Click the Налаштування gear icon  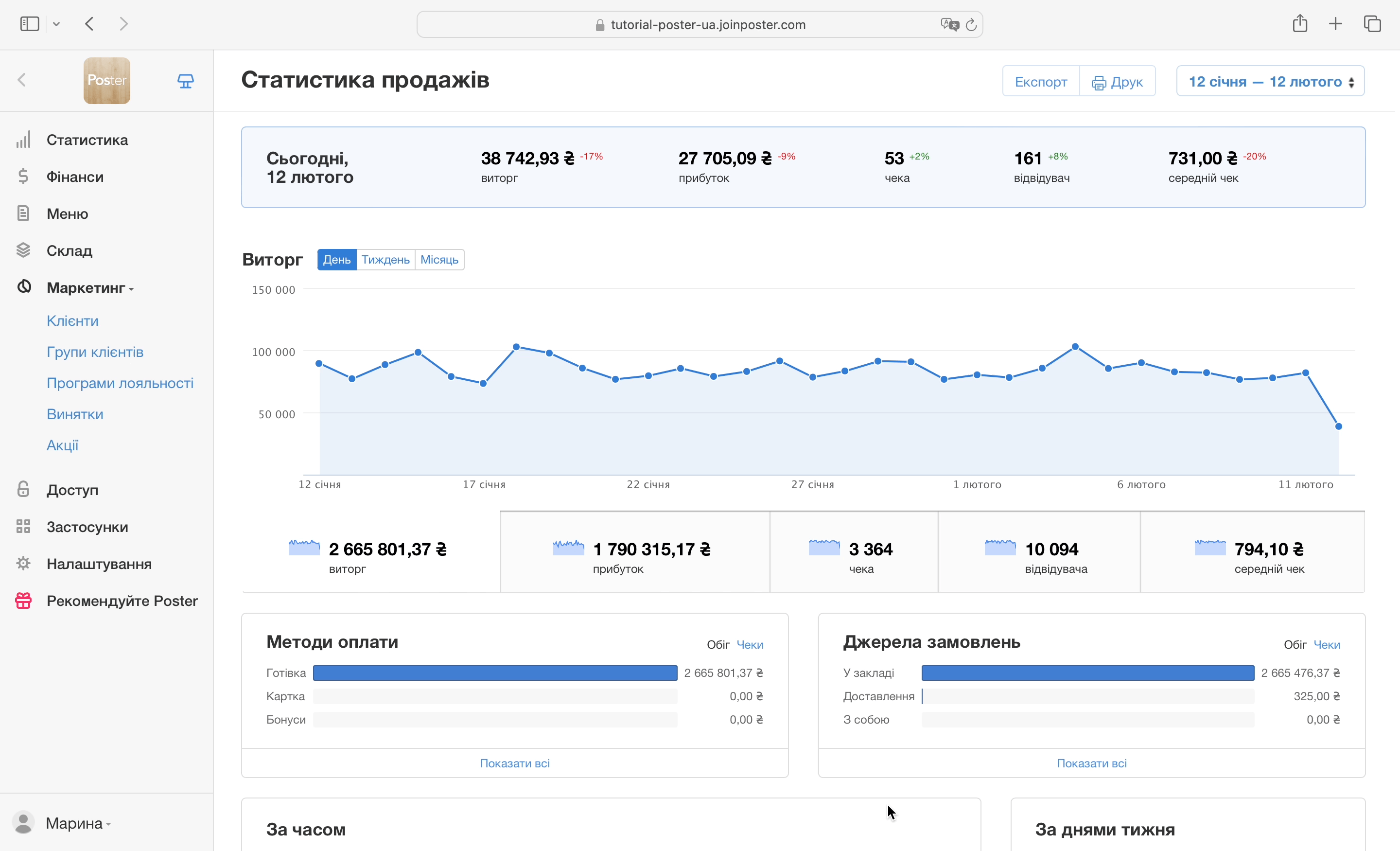click(23, 563)
